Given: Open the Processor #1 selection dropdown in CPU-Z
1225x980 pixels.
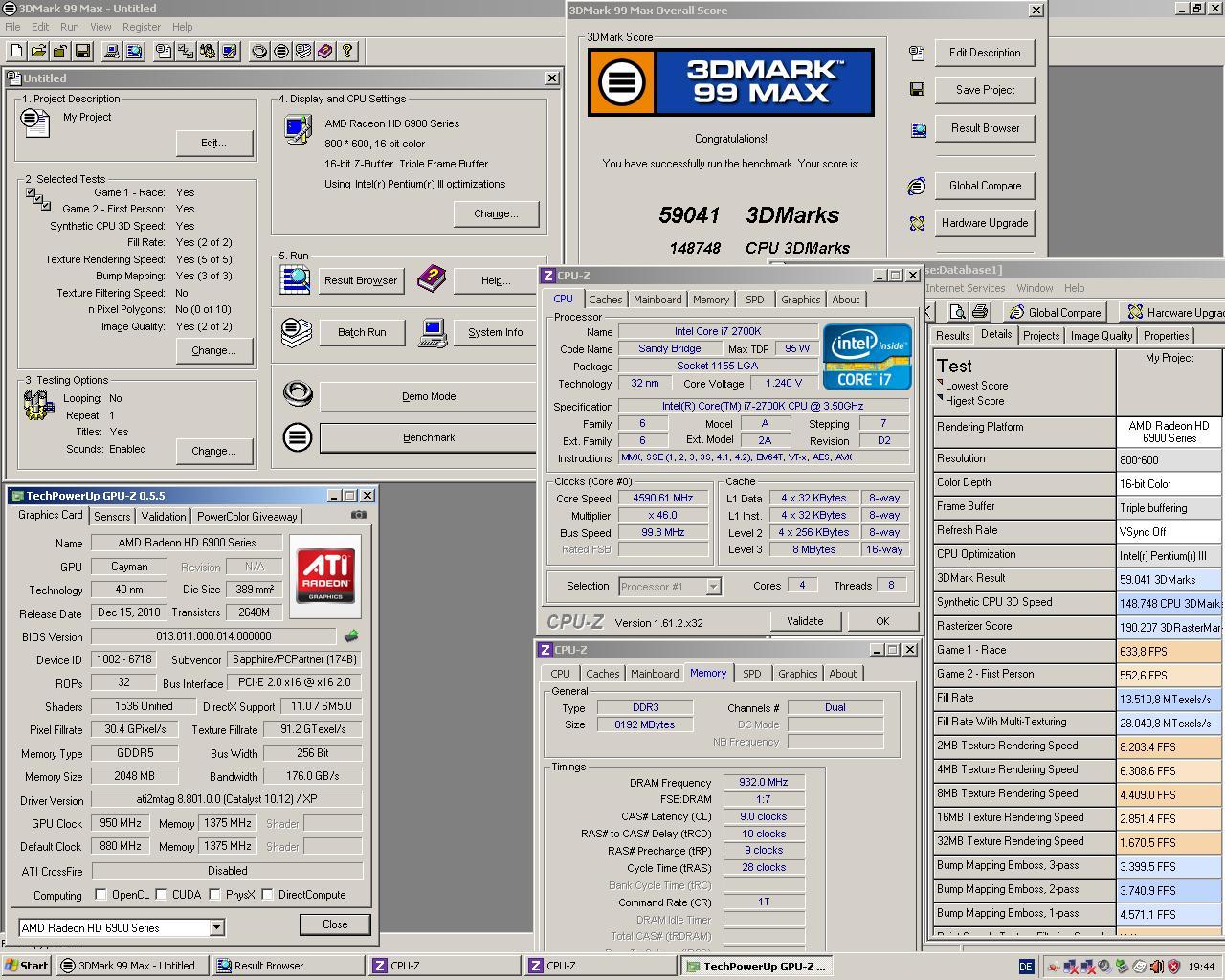Looking at the screenshot, I should pos(713,587).
